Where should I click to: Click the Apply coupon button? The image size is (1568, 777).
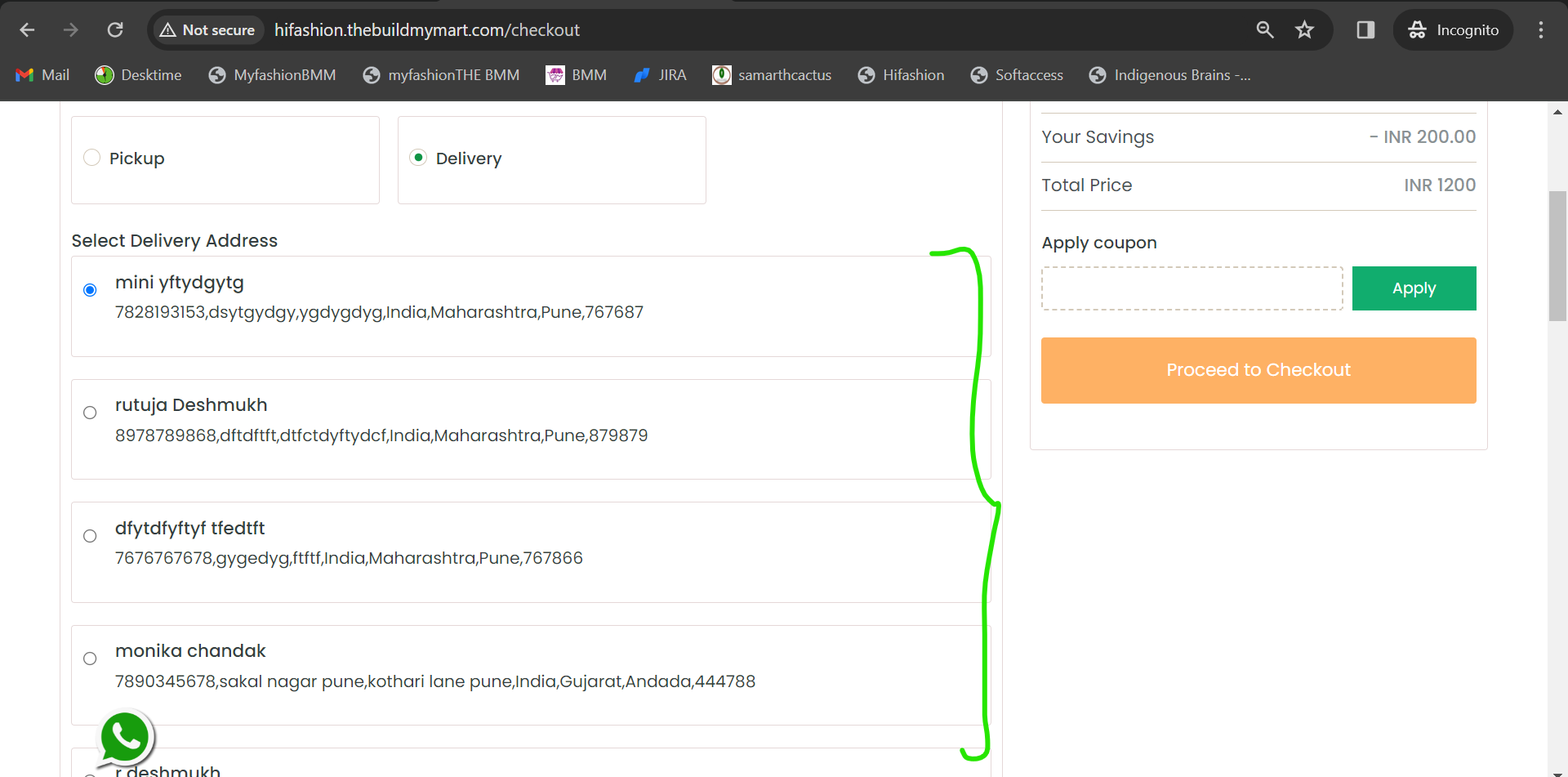pos(1414,288)
